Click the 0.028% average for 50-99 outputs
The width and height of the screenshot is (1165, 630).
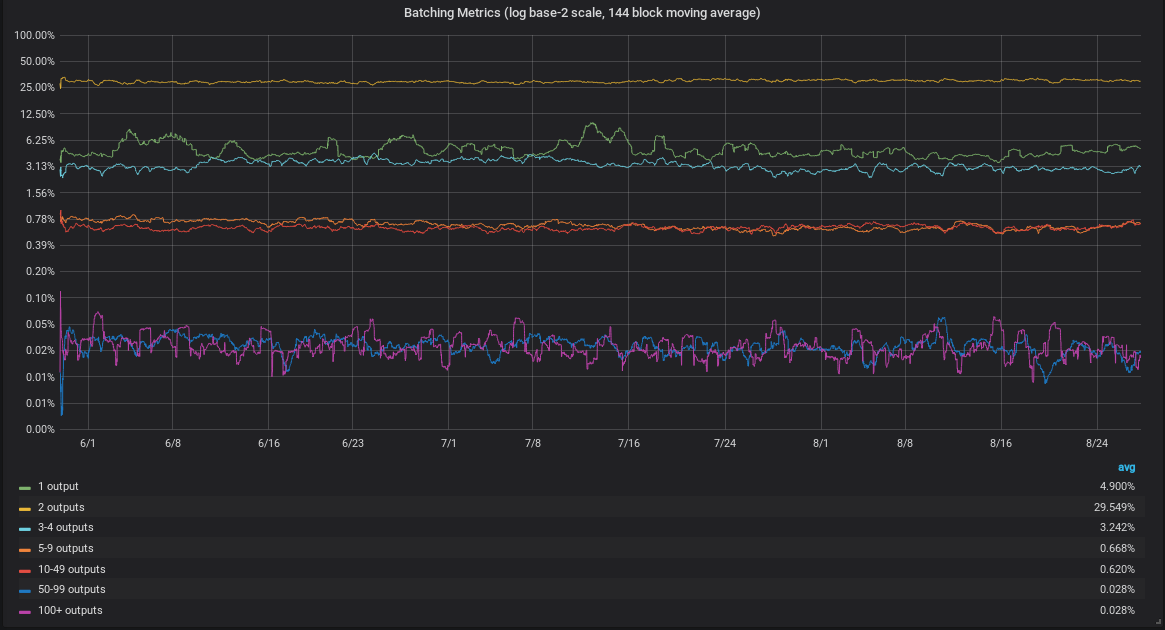(x=1117, y=589)
